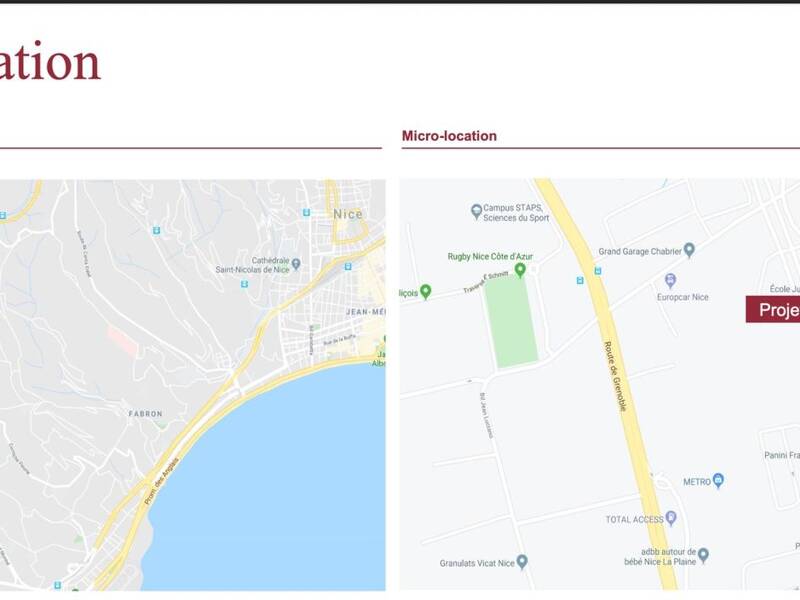800x600 pixels.
Task: Select the green marker on Traverse E Schmitt
Action: 426,291
